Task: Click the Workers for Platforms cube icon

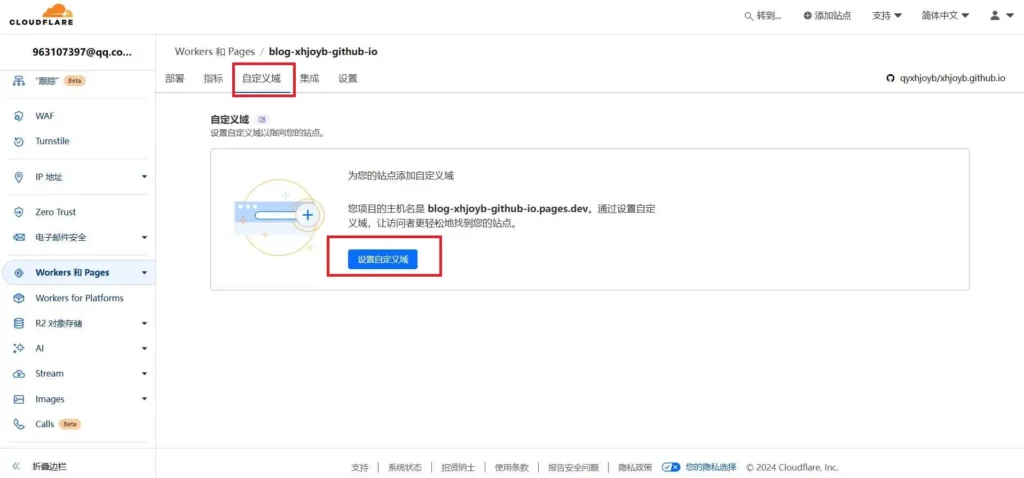Action: pos(18,298)
